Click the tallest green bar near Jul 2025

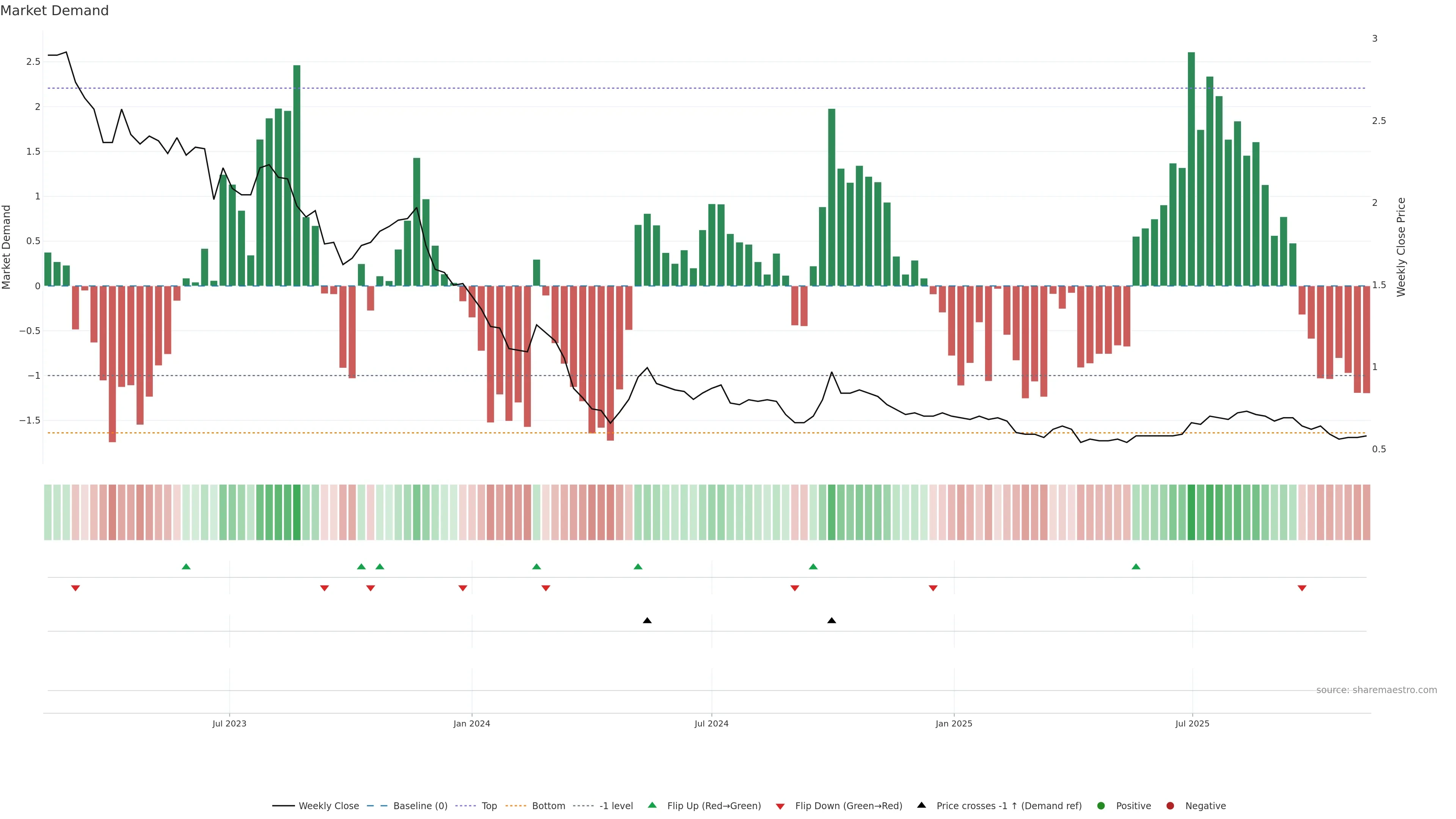tap(1191, 169)
